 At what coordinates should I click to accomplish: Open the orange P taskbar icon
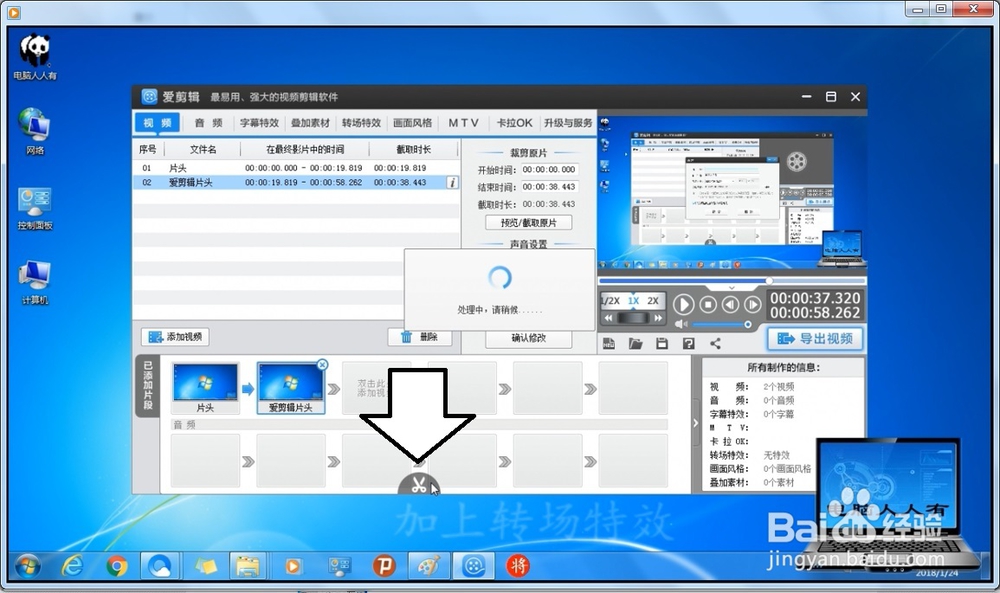coord(384,566)
